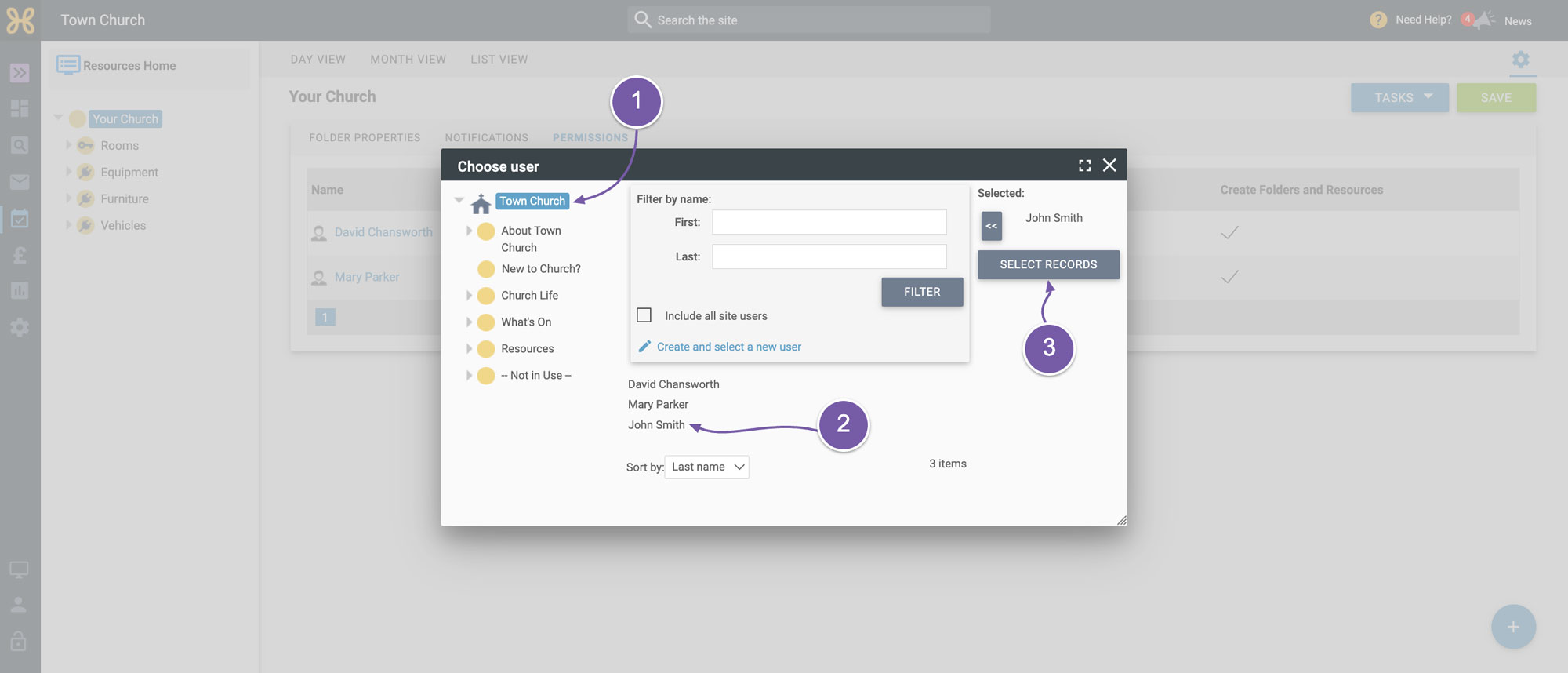This screenshot has width=1568, height=673.
Task: Open the monitor icon in left sidebar
Action: 19,569
